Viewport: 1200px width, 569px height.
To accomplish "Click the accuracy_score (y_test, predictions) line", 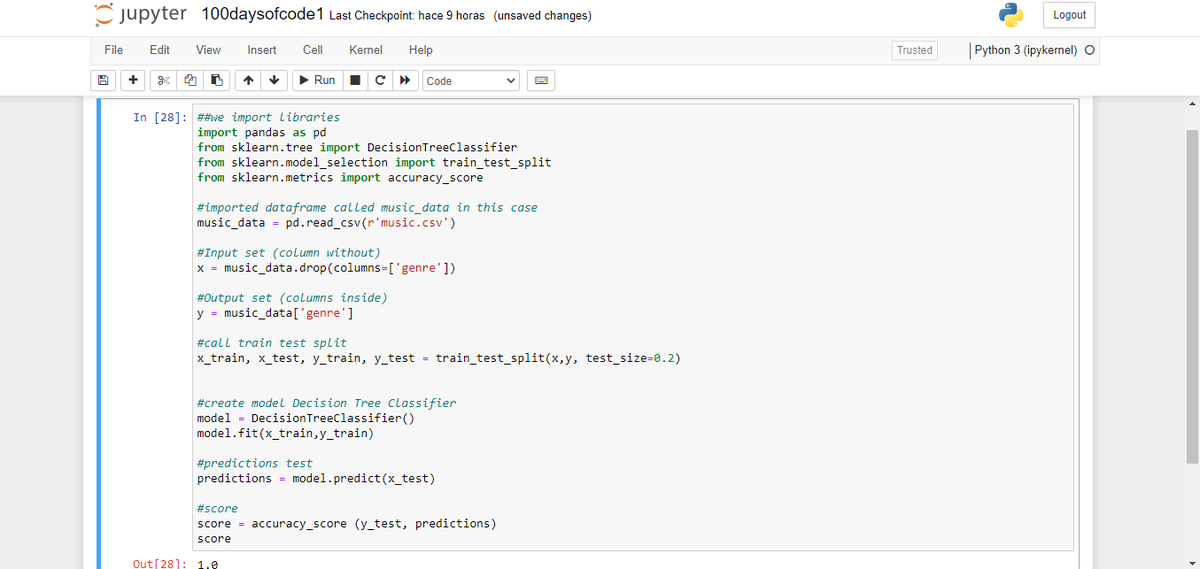I will (x=347, y=523).
